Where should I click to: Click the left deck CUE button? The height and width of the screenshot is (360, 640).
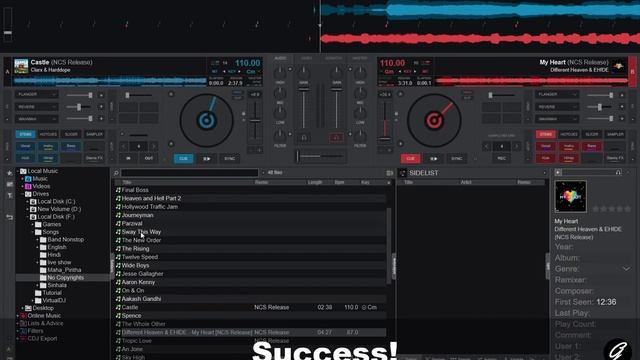pyautogui.click(x=184, y=158)
